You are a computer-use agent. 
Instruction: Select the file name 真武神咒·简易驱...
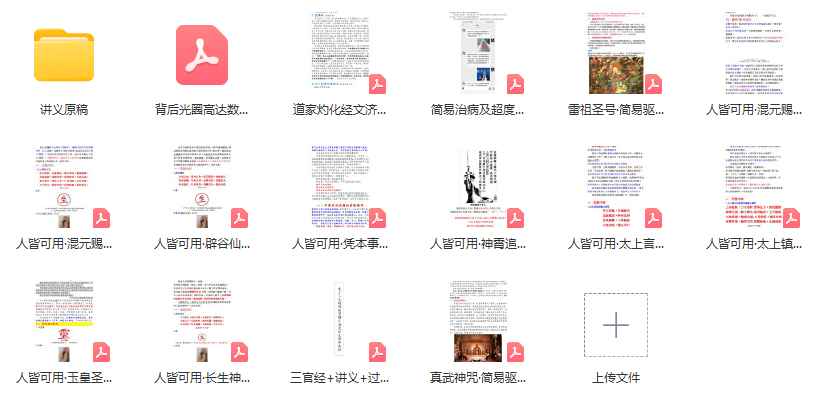(478, 378)
